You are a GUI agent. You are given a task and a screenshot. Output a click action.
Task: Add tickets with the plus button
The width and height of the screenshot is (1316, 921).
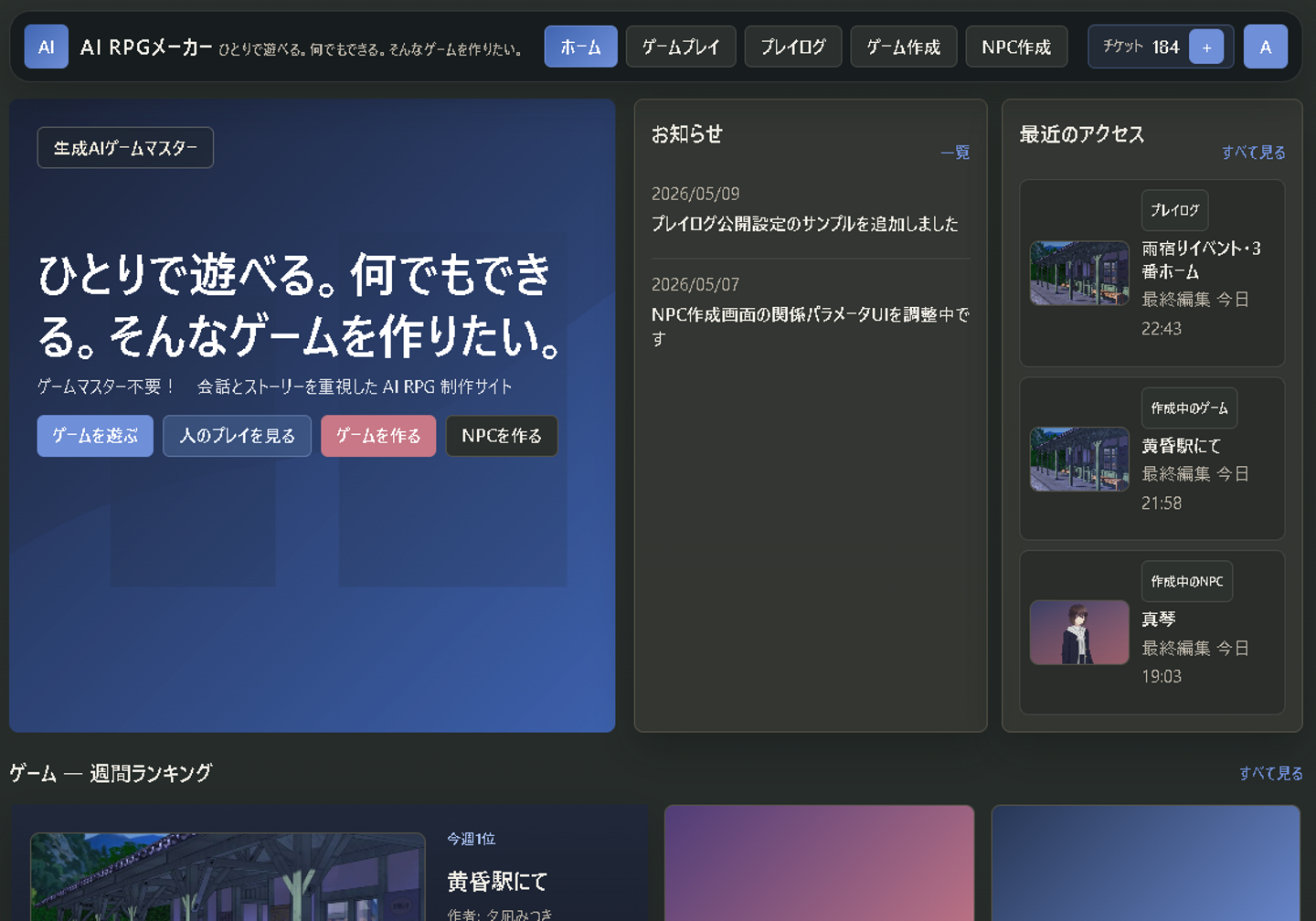tap(1206, 47)
